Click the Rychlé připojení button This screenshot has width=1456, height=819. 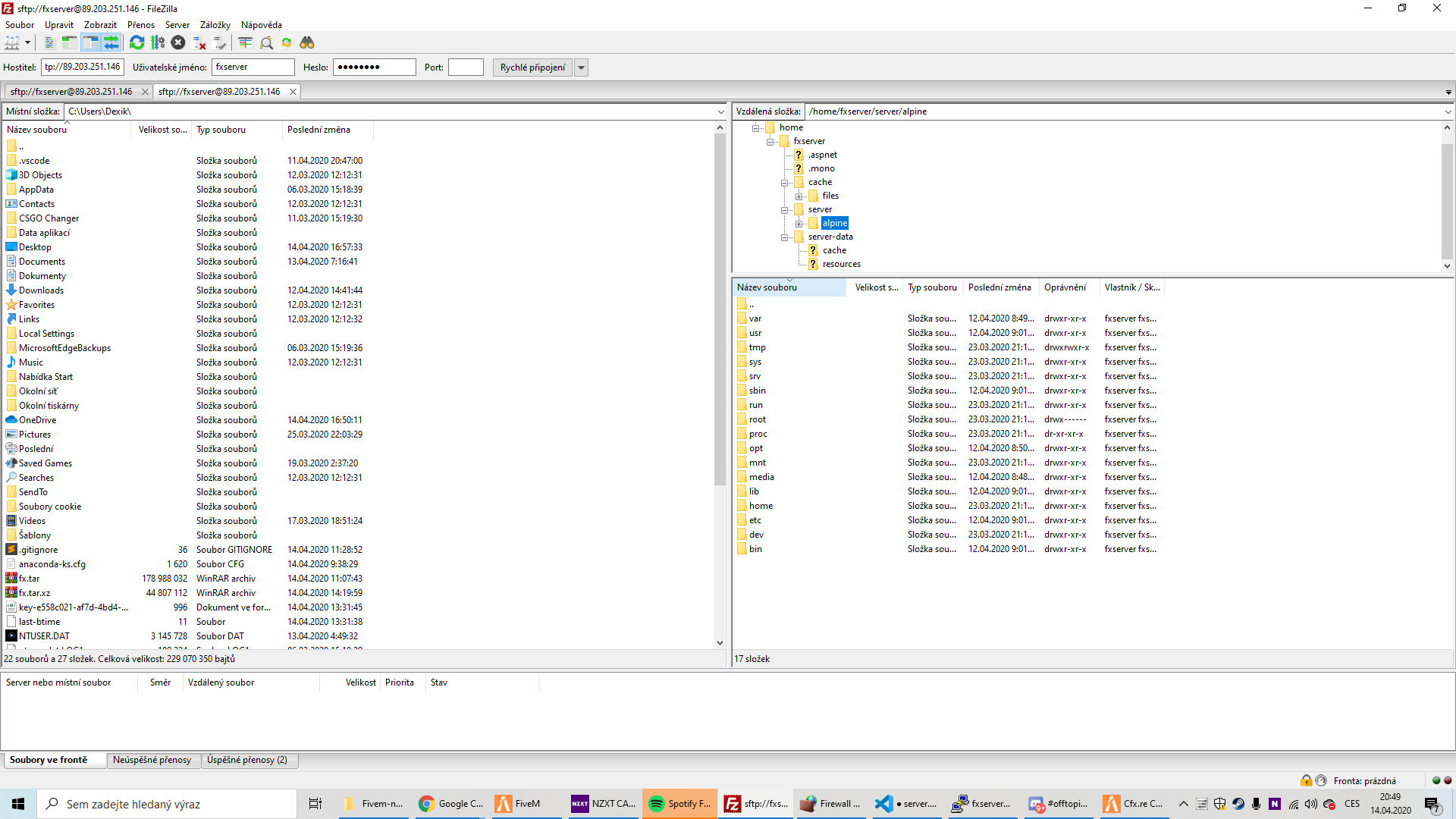click(x=532, y=67)
